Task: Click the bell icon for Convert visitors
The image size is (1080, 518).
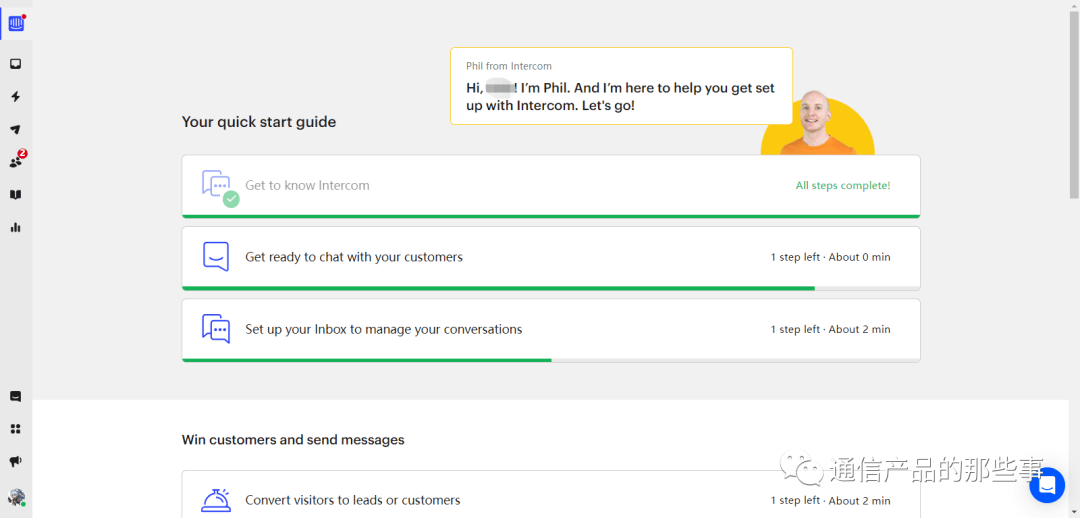Action: click(216, 500)
